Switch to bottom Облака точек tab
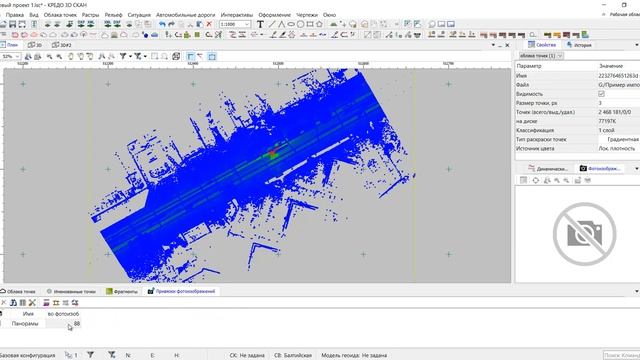Viewport: 640px width, 360px height. pos(18,291)
